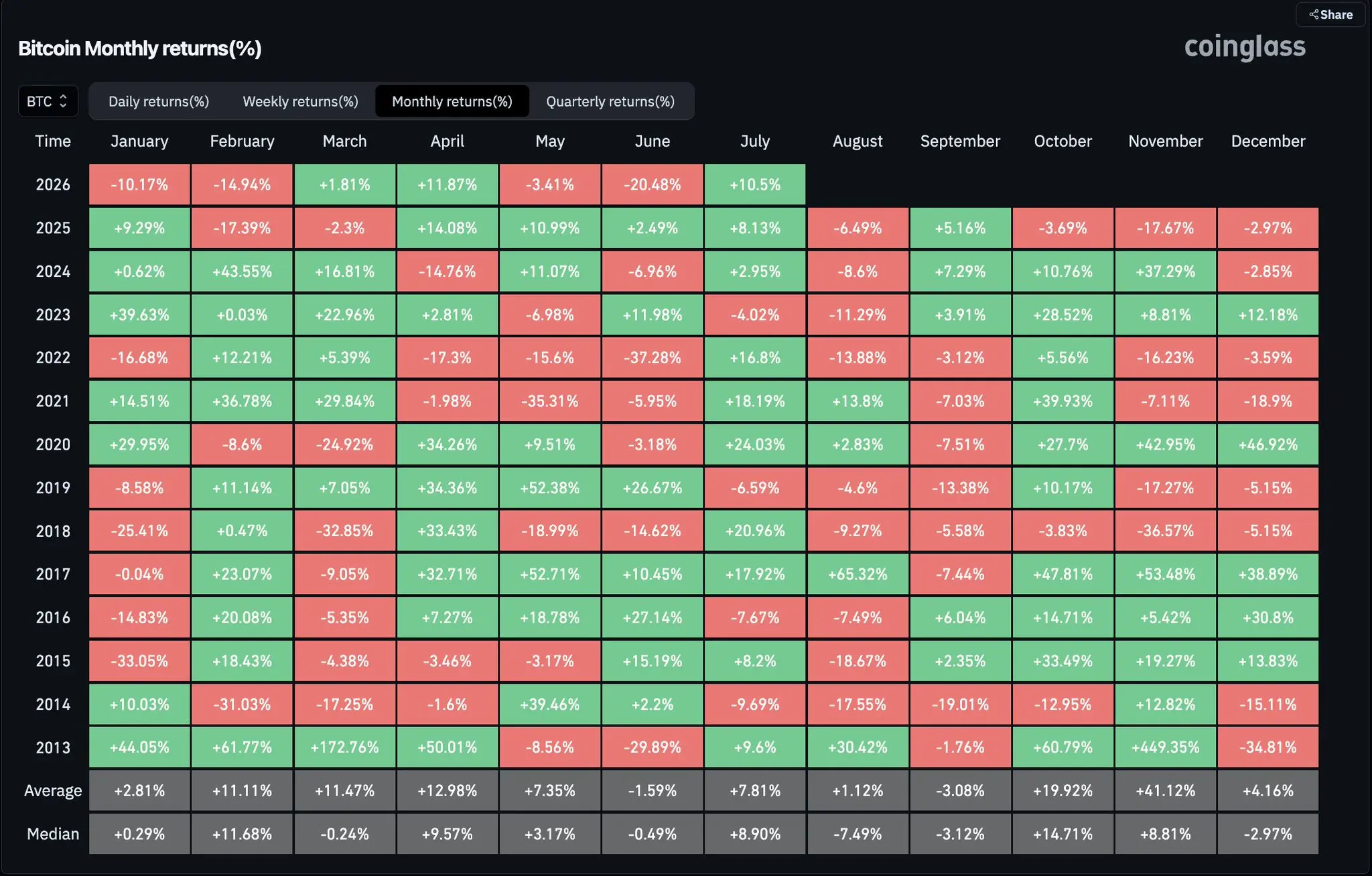Click the BTC selector up-down chevron arrows
Screen dimensions: 1372x876
pyautogui.click(x=63, y=101)
